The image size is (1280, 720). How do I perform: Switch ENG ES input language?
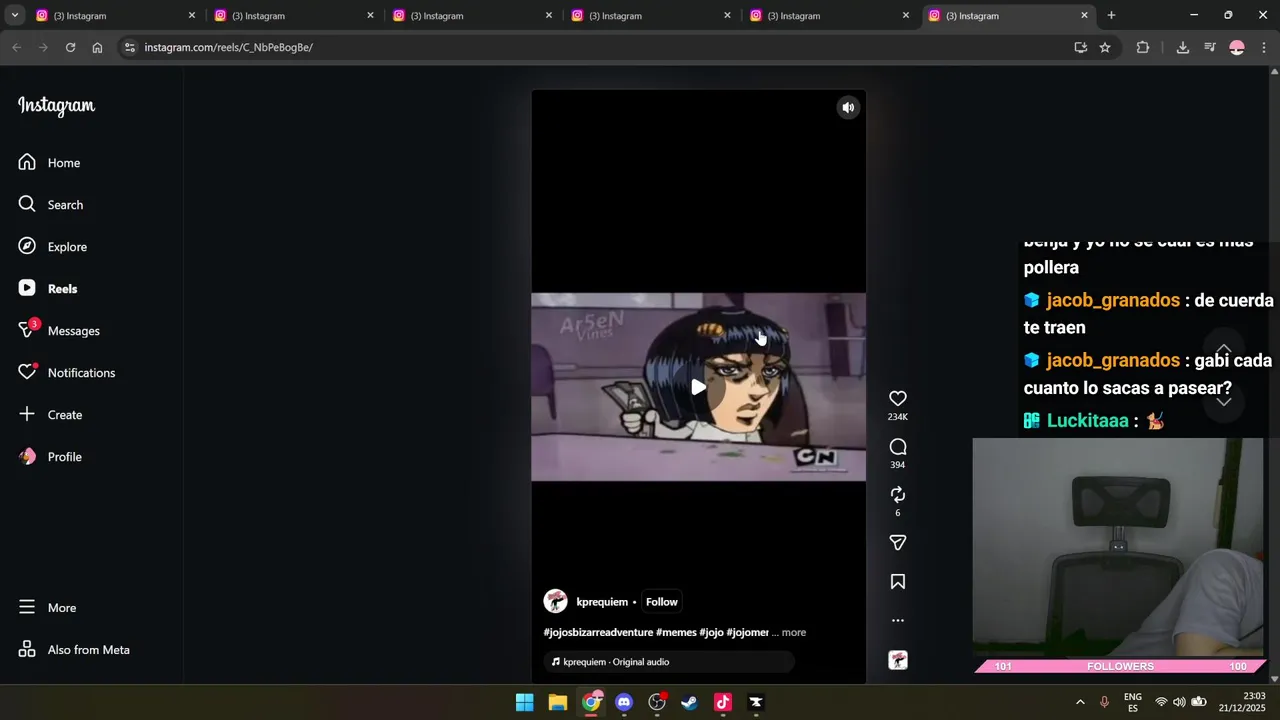[x=1133, y=702]
